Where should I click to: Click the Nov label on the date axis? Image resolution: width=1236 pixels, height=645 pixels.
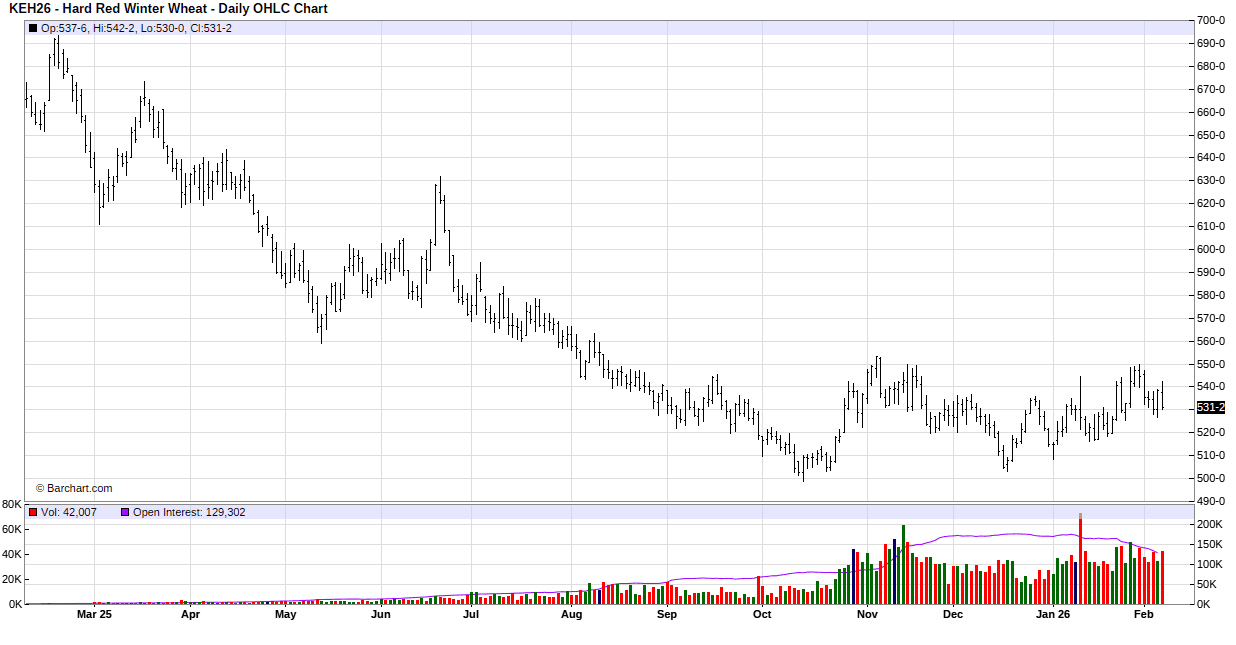click(867, 615)
